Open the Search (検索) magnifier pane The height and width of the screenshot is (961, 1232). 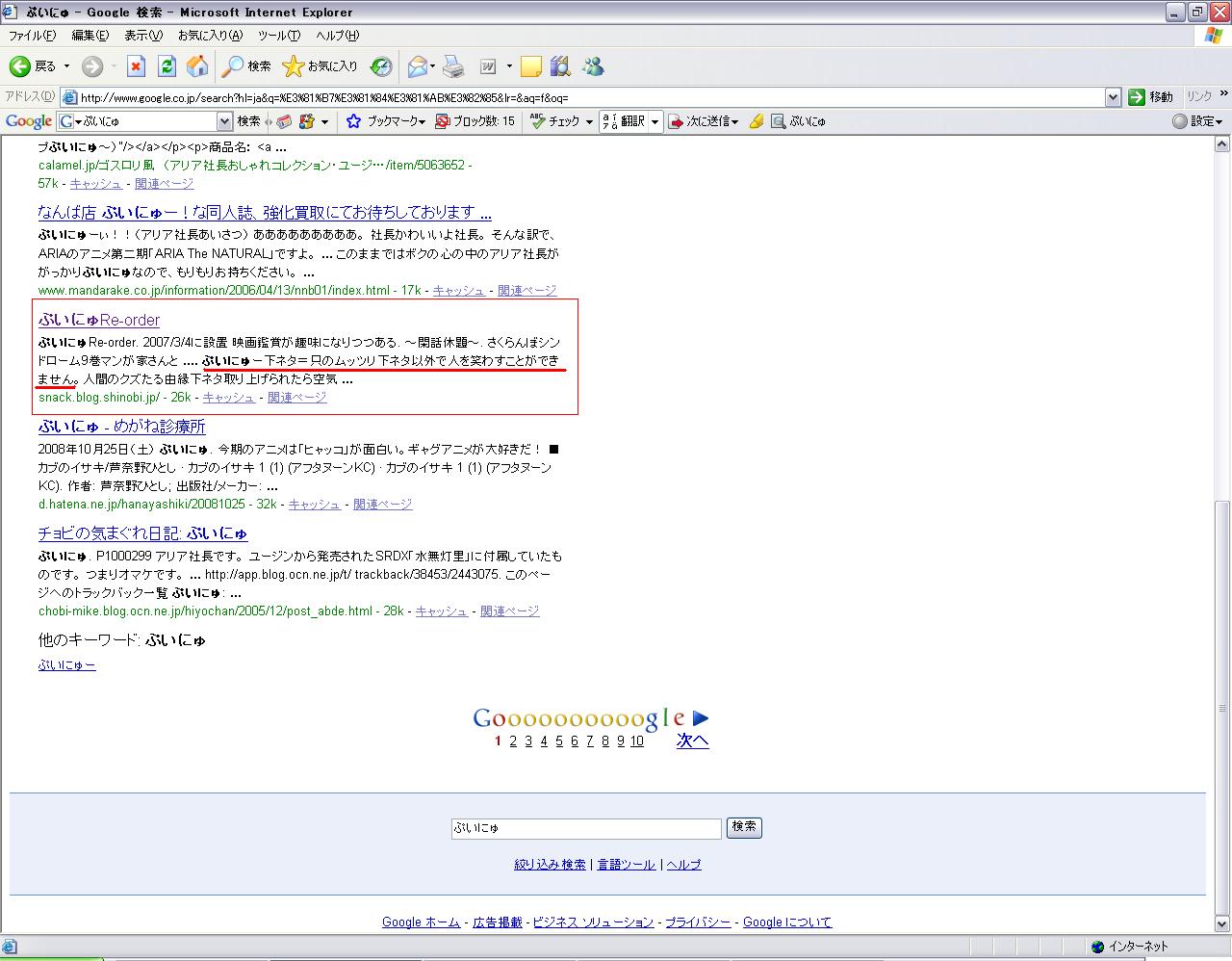click(x=246, y=66)
